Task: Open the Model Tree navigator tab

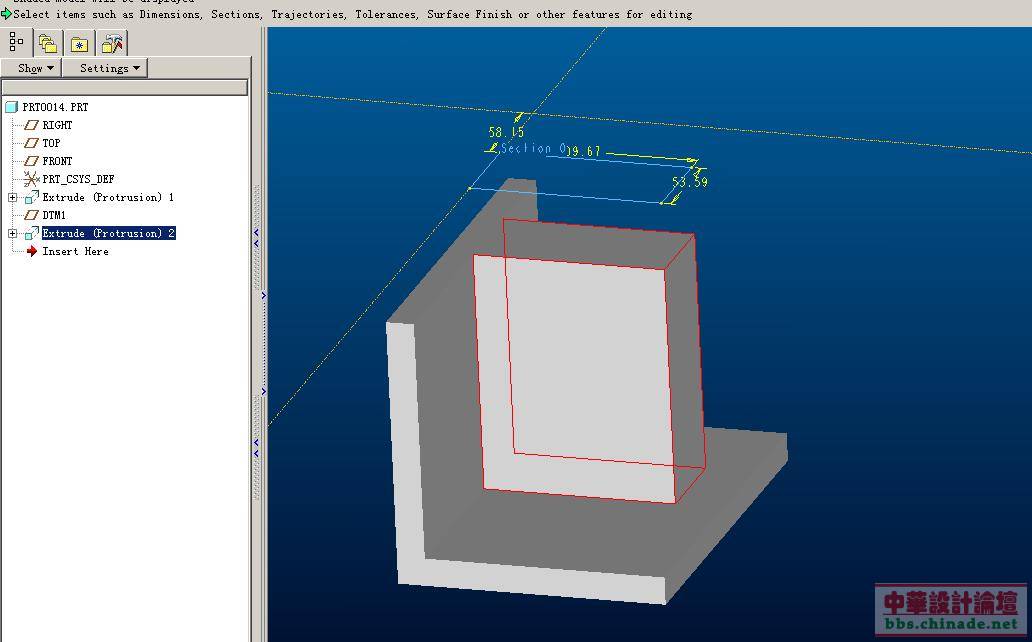Action: coord(16,43)
